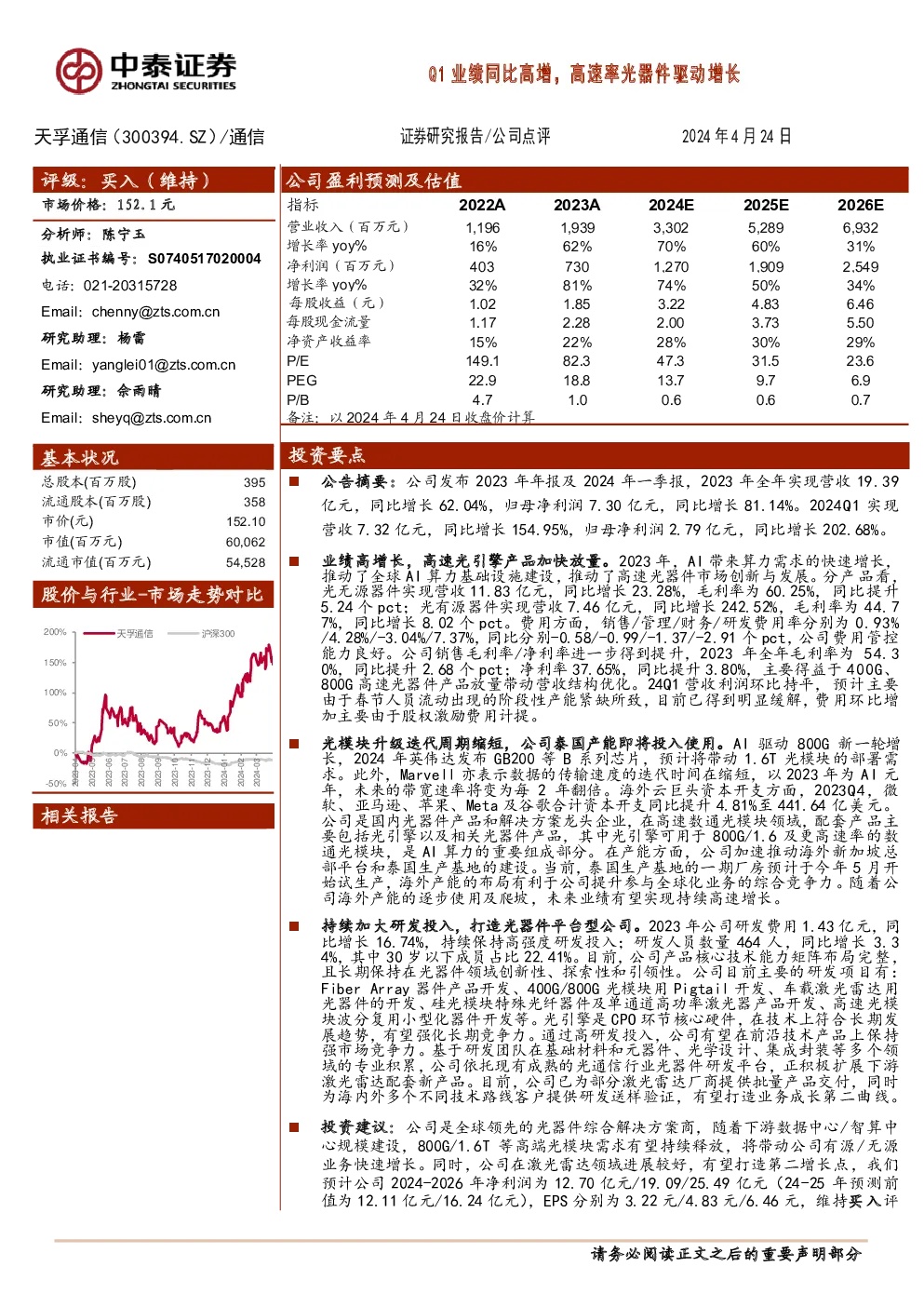The height and width of the screenshot is (1307, 924).
Task: Click the 证券研究报告/公司点评 label
Action: coord(475,136)
